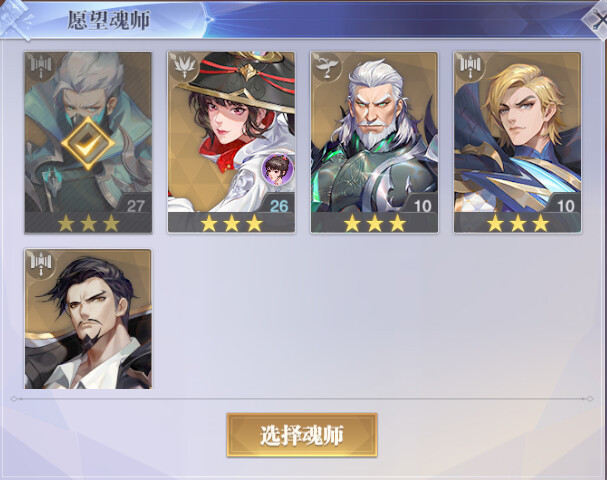Click the lotus class icon on hat girl card

tap(184, 66)
